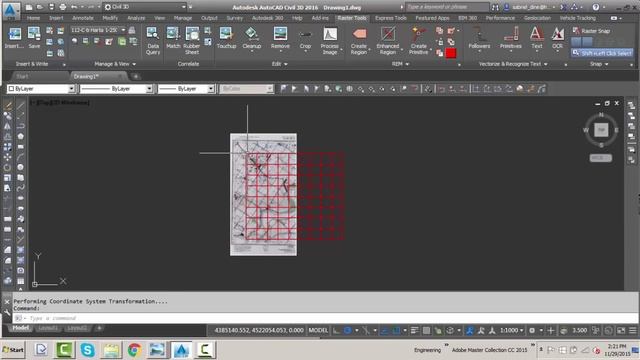Toggle MODEL space in status bar
640x360 pixels.
(318, 330)
